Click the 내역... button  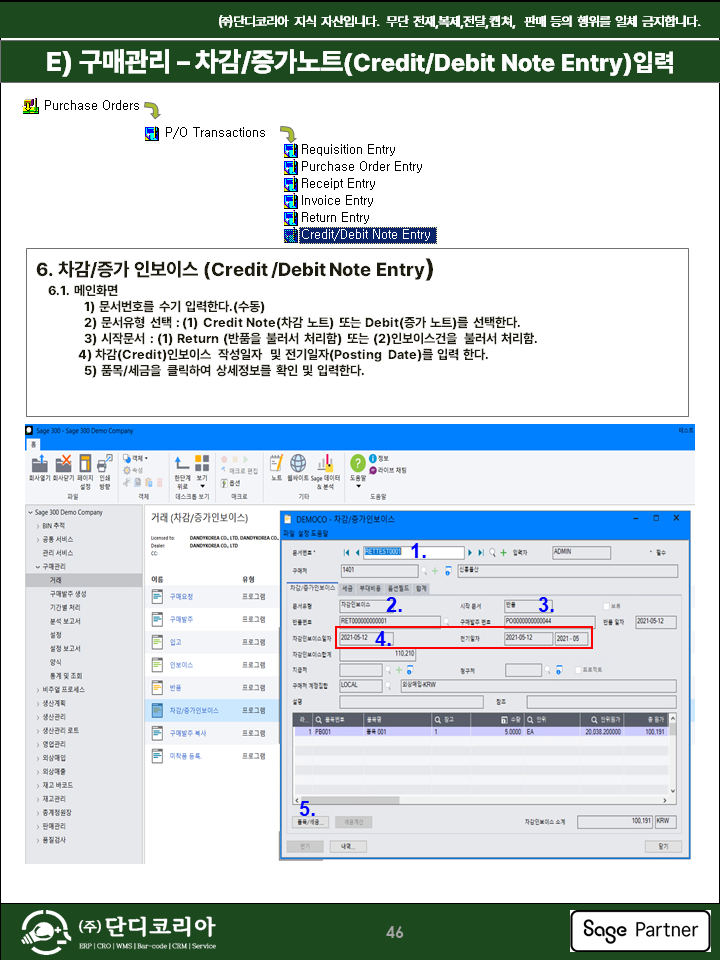[x=348, y=846]
